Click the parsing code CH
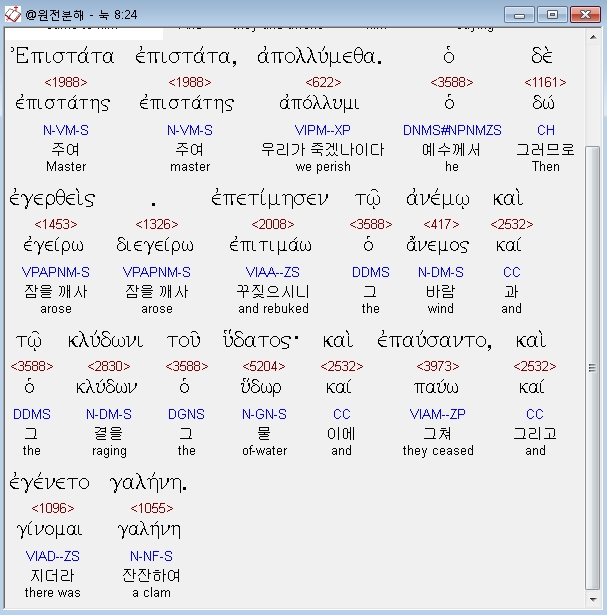607x615 pixels. pos(546,130)
